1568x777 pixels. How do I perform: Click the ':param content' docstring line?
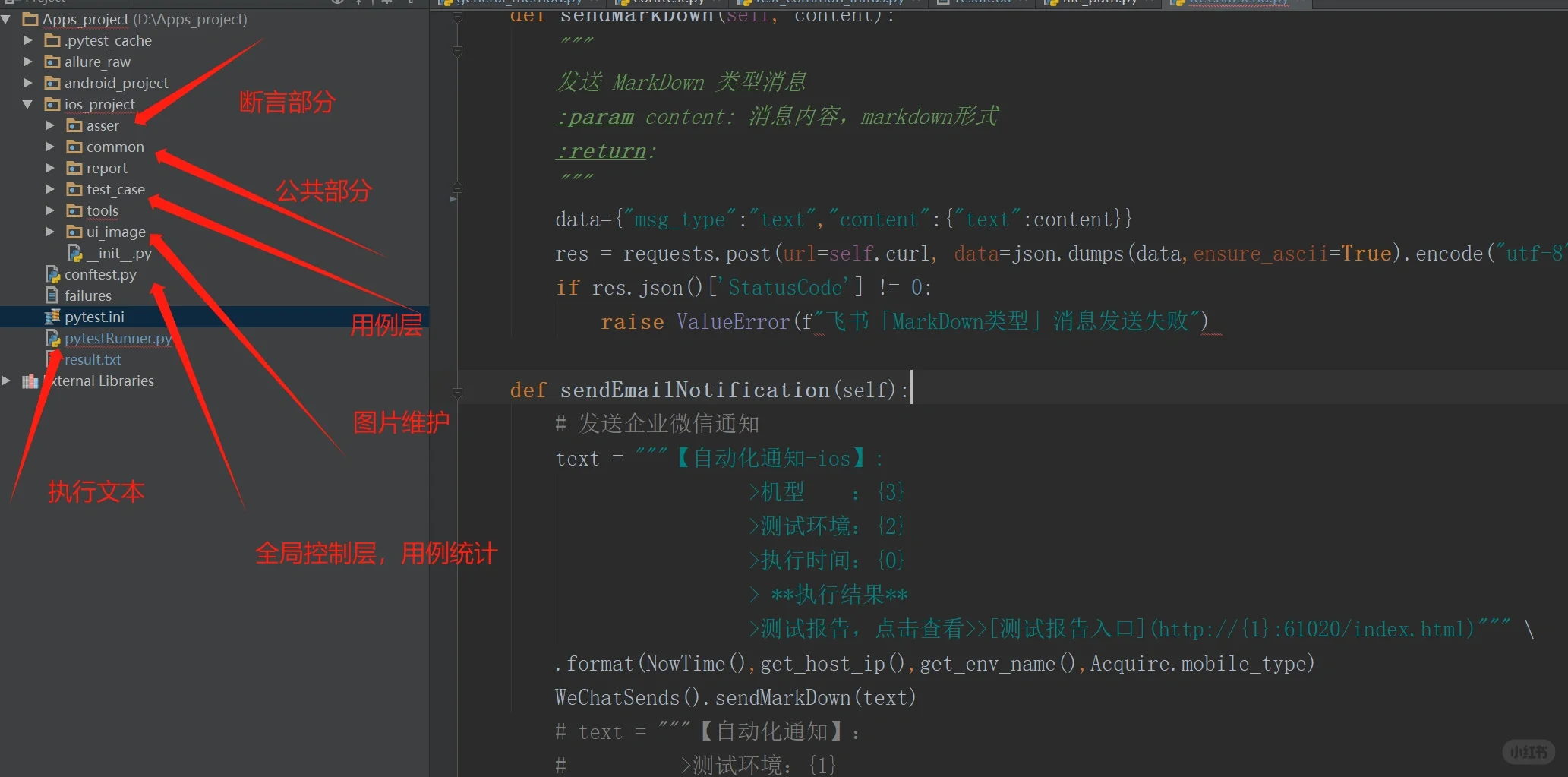pos(777,117)
